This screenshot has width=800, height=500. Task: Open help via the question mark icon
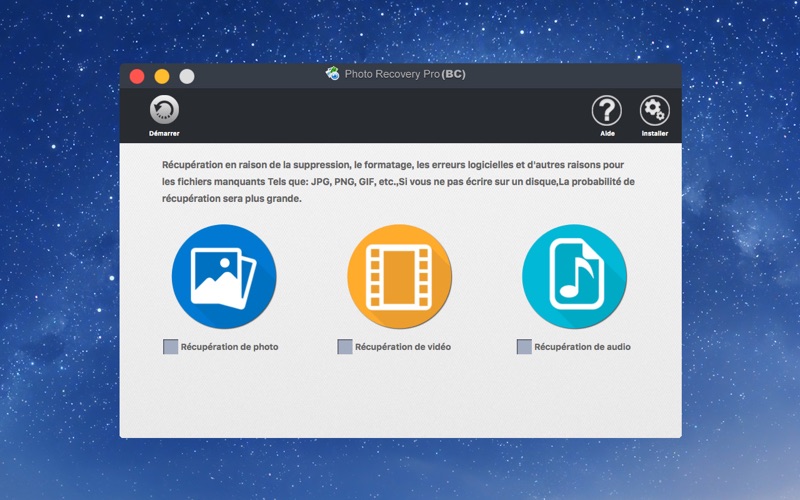tap(607, 110)
